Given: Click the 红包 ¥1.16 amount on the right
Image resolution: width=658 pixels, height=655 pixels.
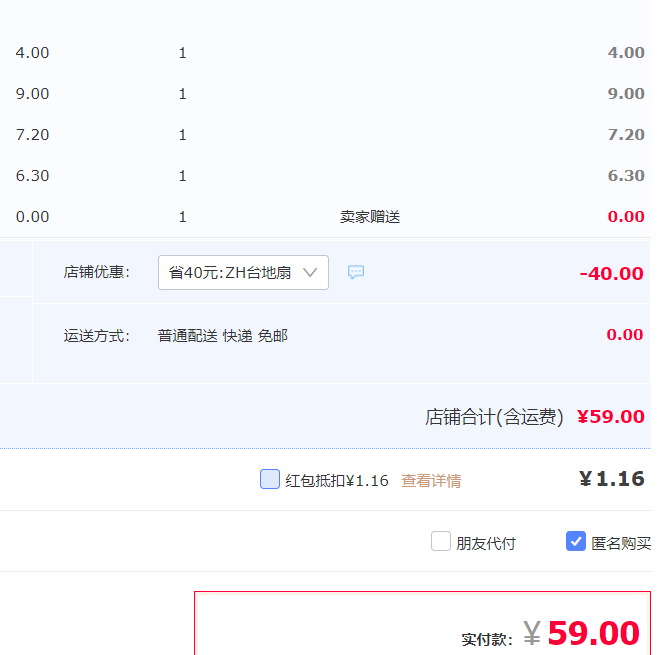Looking at the screenshot, I should 612,479.
